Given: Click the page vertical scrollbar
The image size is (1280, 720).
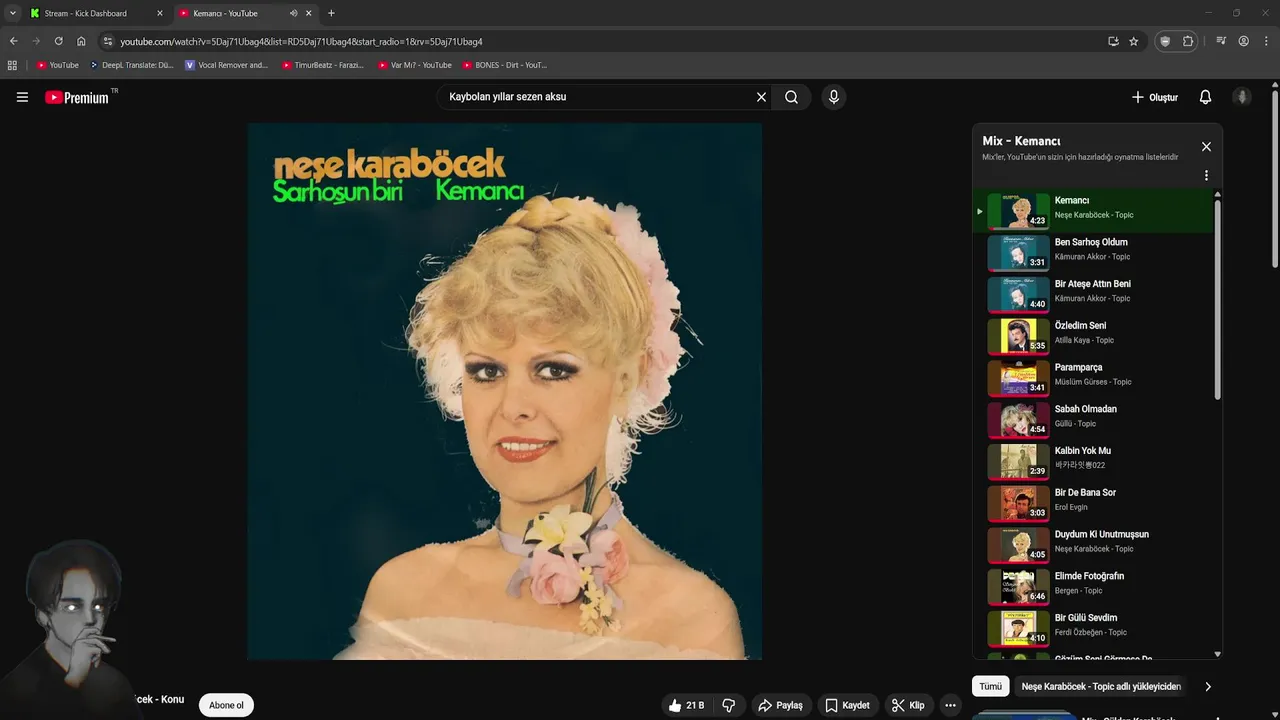Looking at the screenshot, I should coord(1275,180).
